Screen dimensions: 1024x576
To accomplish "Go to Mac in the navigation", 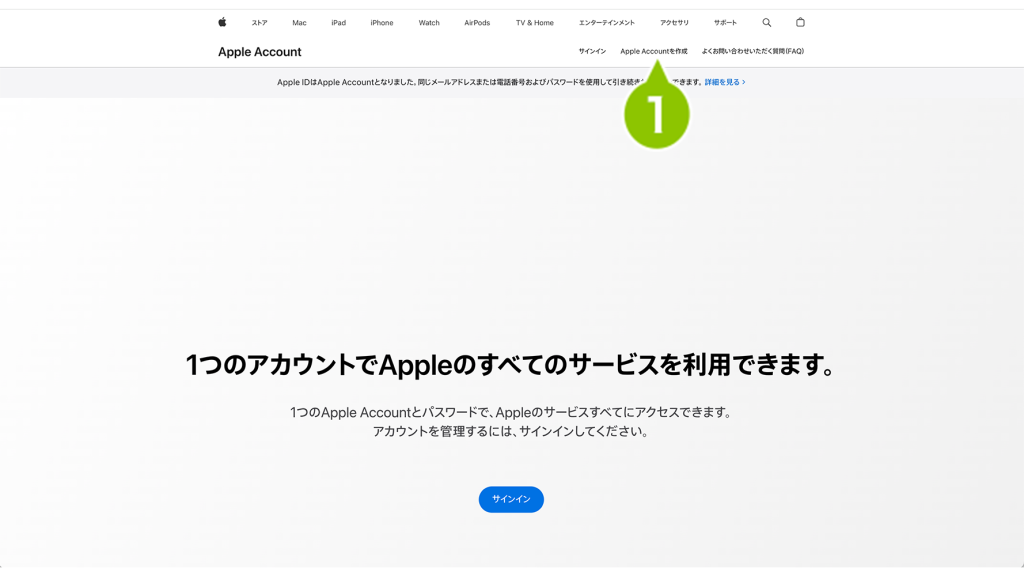I will coord(299,23).
